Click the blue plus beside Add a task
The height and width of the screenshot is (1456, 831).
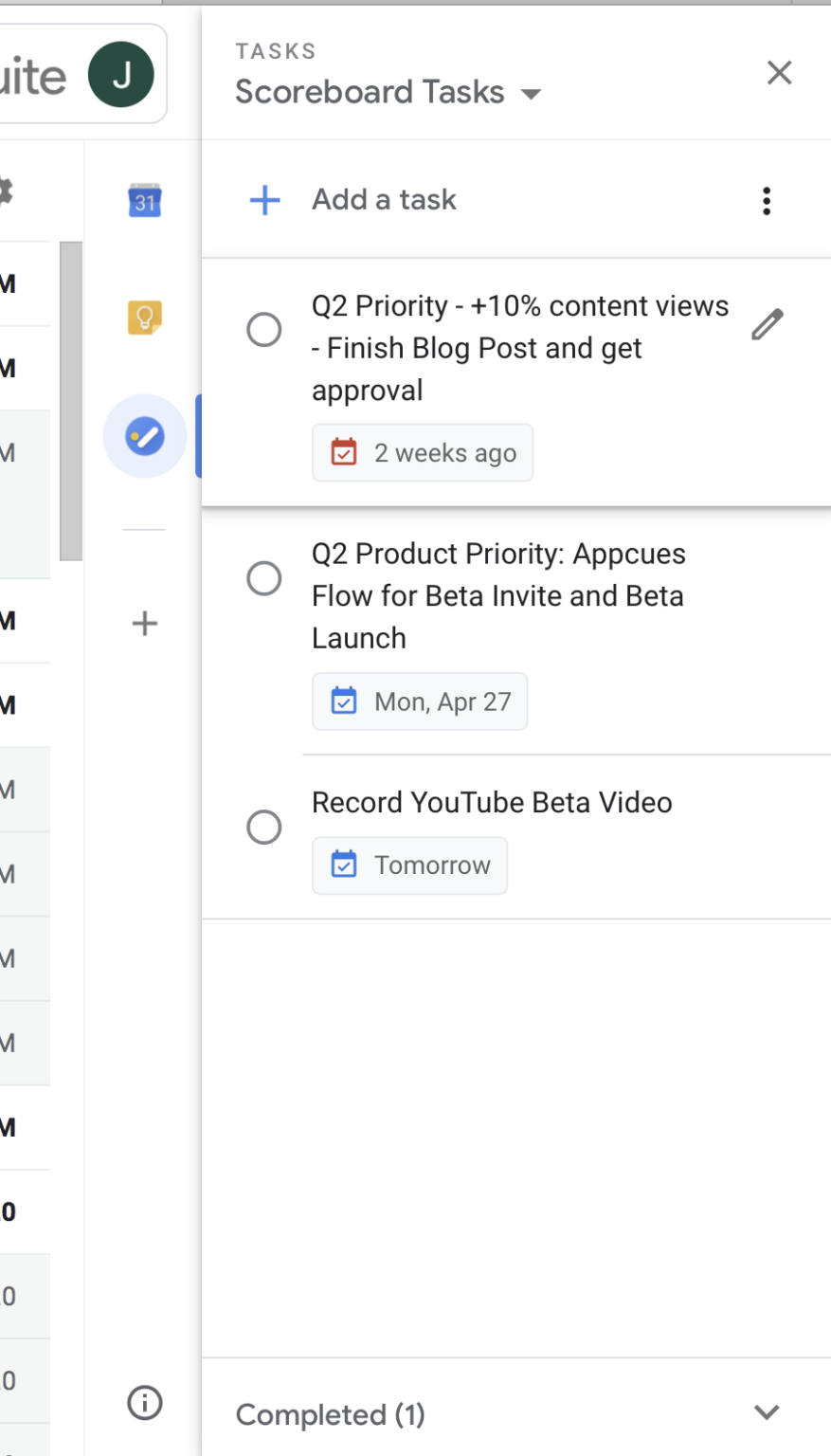pos(265,200)
